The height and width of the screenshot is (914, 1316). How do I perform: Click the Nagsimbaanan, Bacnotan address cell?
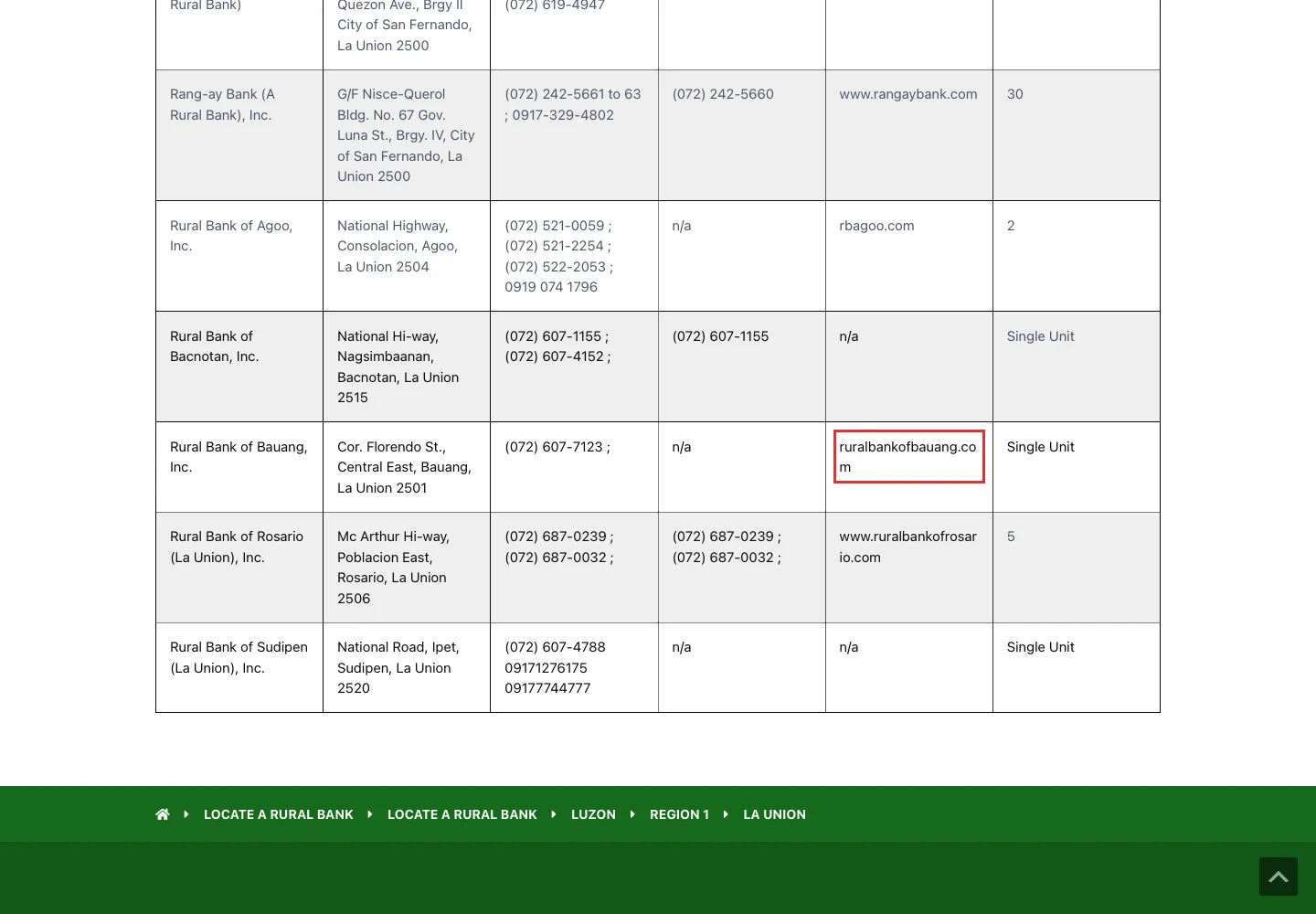[x=407, y=367]
